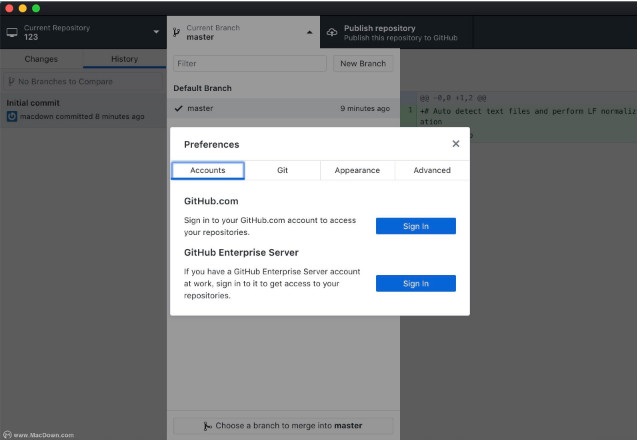Choose a branch to merge into master
Screen dimensions: 642x441
click(283, 426)
